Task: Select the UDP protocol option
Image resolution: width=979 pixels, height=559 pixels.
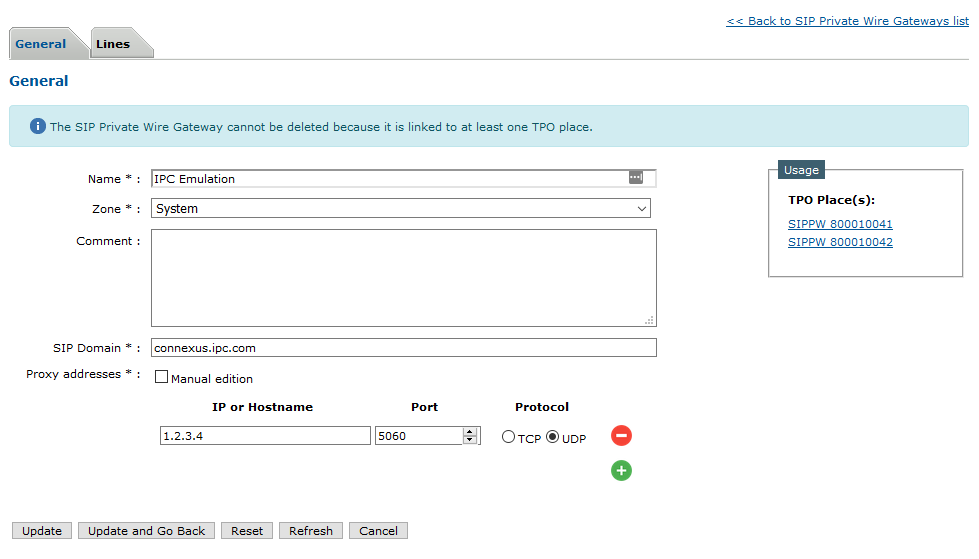Action: pyautogui.click(x=553, y=437)
